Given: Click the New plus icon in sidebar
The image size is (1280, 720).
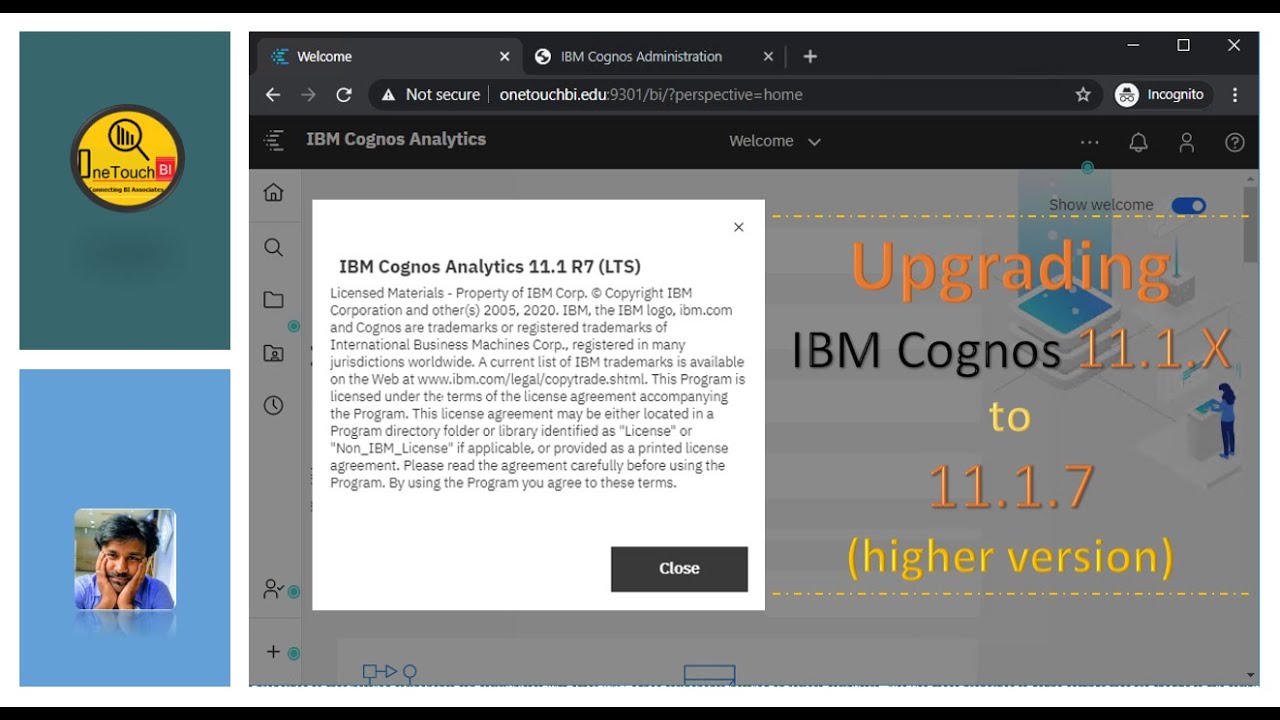Looking at the screenshot, I should tap(273, 652).
